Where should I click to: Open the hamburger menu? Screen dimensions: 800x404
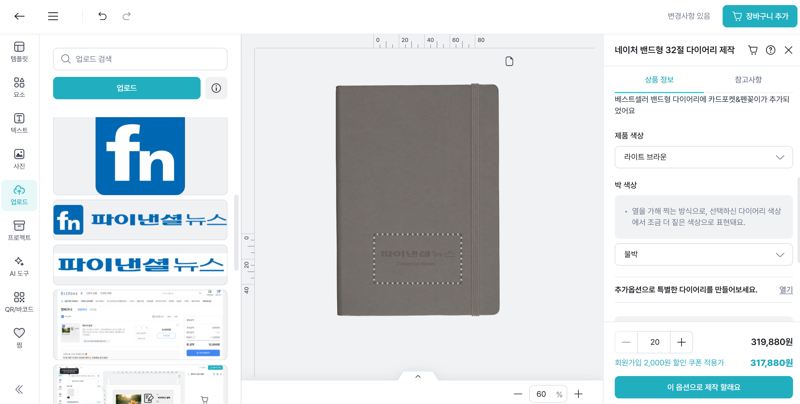click(x=53, y=16)
